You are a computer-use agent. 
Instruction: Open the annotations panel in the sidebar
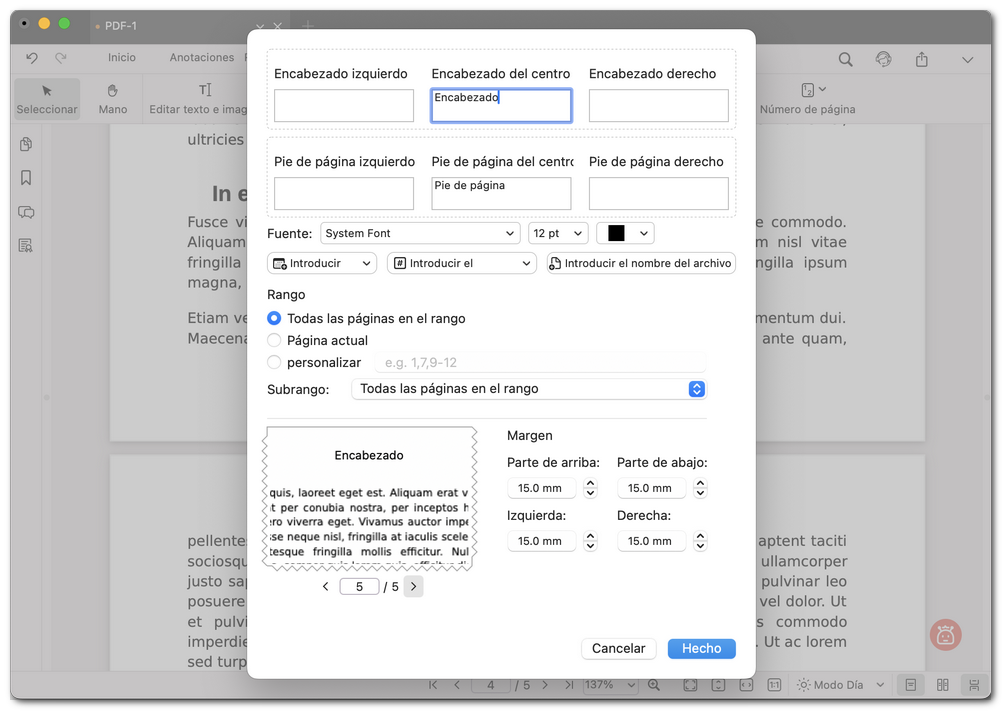point(25,212)
